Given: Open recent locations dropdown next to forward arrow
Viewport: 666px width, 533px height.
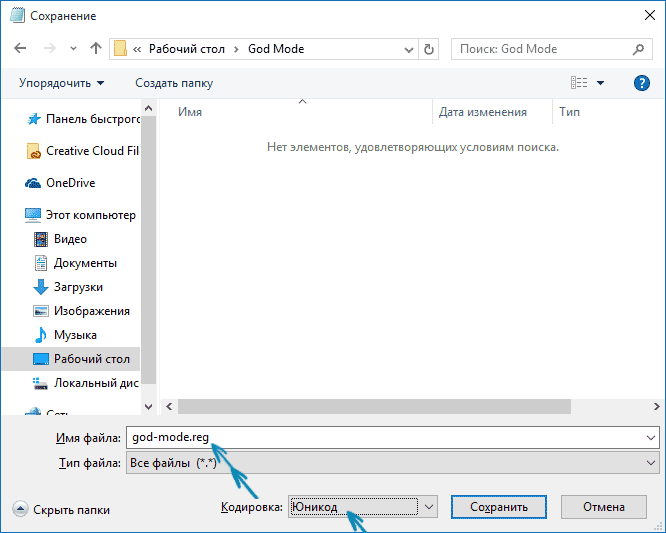Looking at the screenshot, I should tap(73, 49).
